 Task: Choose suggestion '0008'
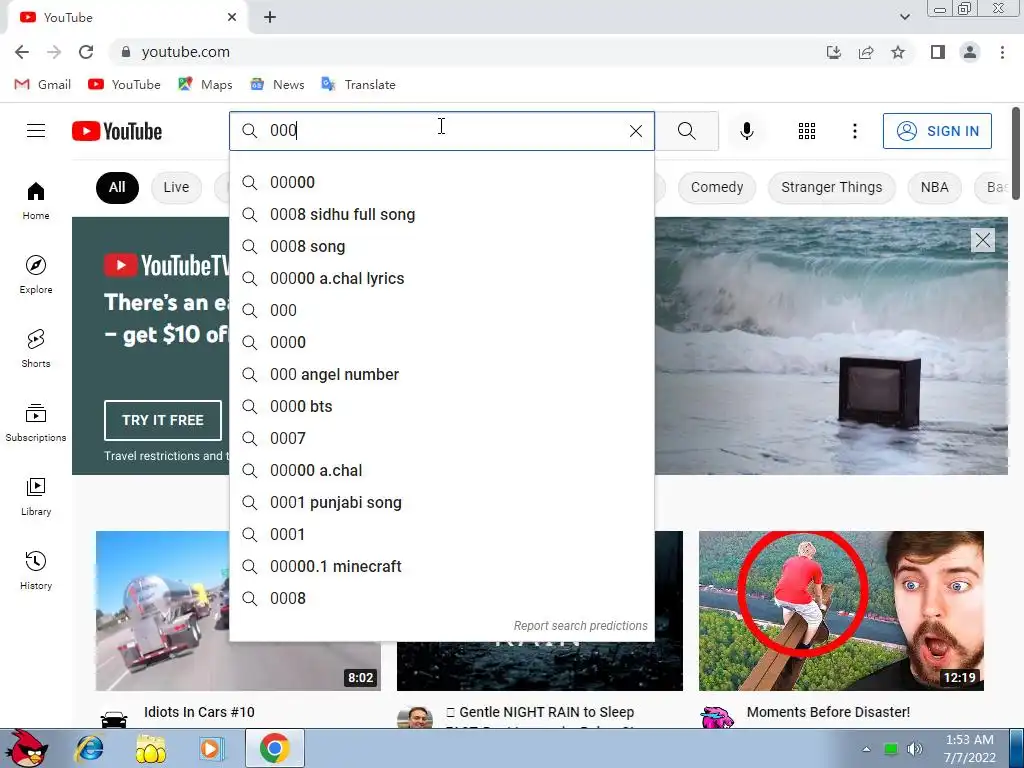[x=442, y=598]
